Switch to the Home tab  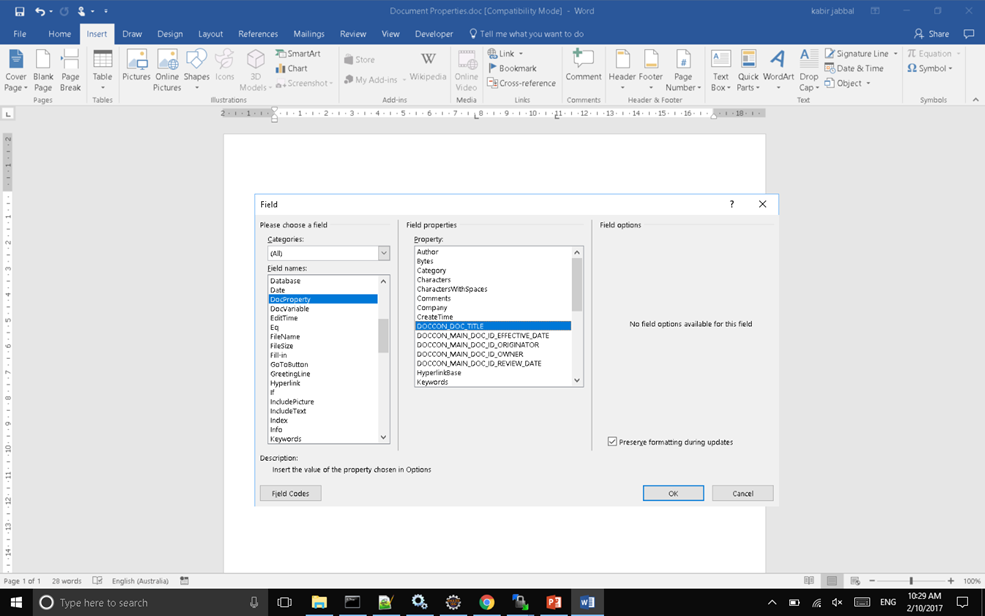pyautogui.click(x=60, y=34)
